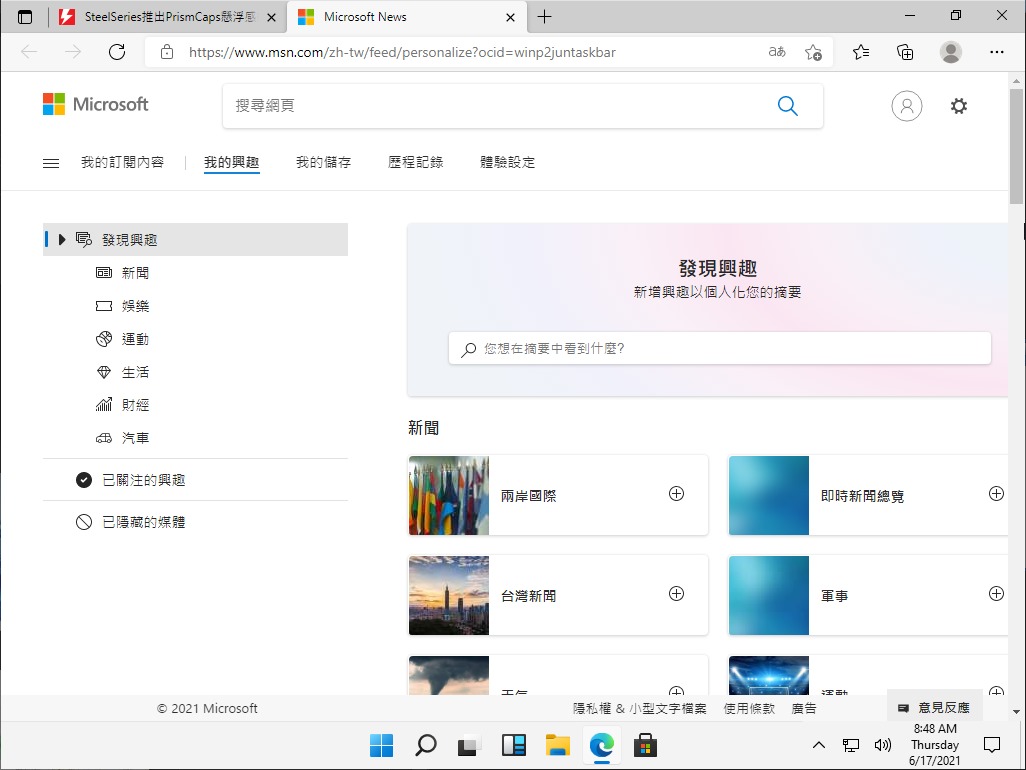Add 即時新聞總覽 to followed interests
Screen dimensions: 1026x770
click(996, 494)
